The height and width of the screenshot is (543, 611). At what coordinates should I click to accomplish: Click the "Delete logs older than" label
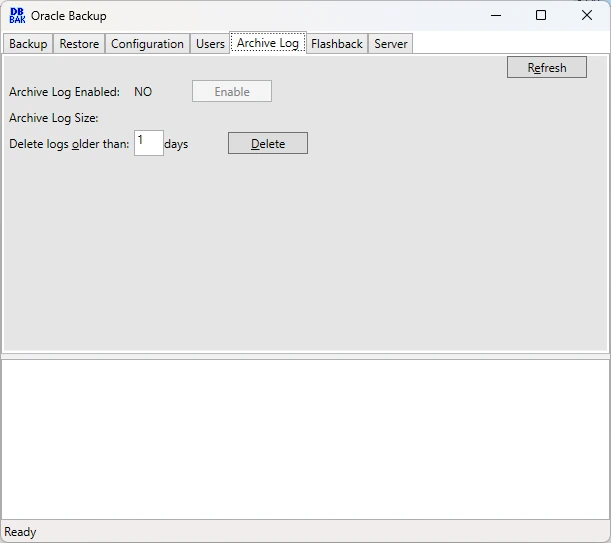[x=69, y=144]
